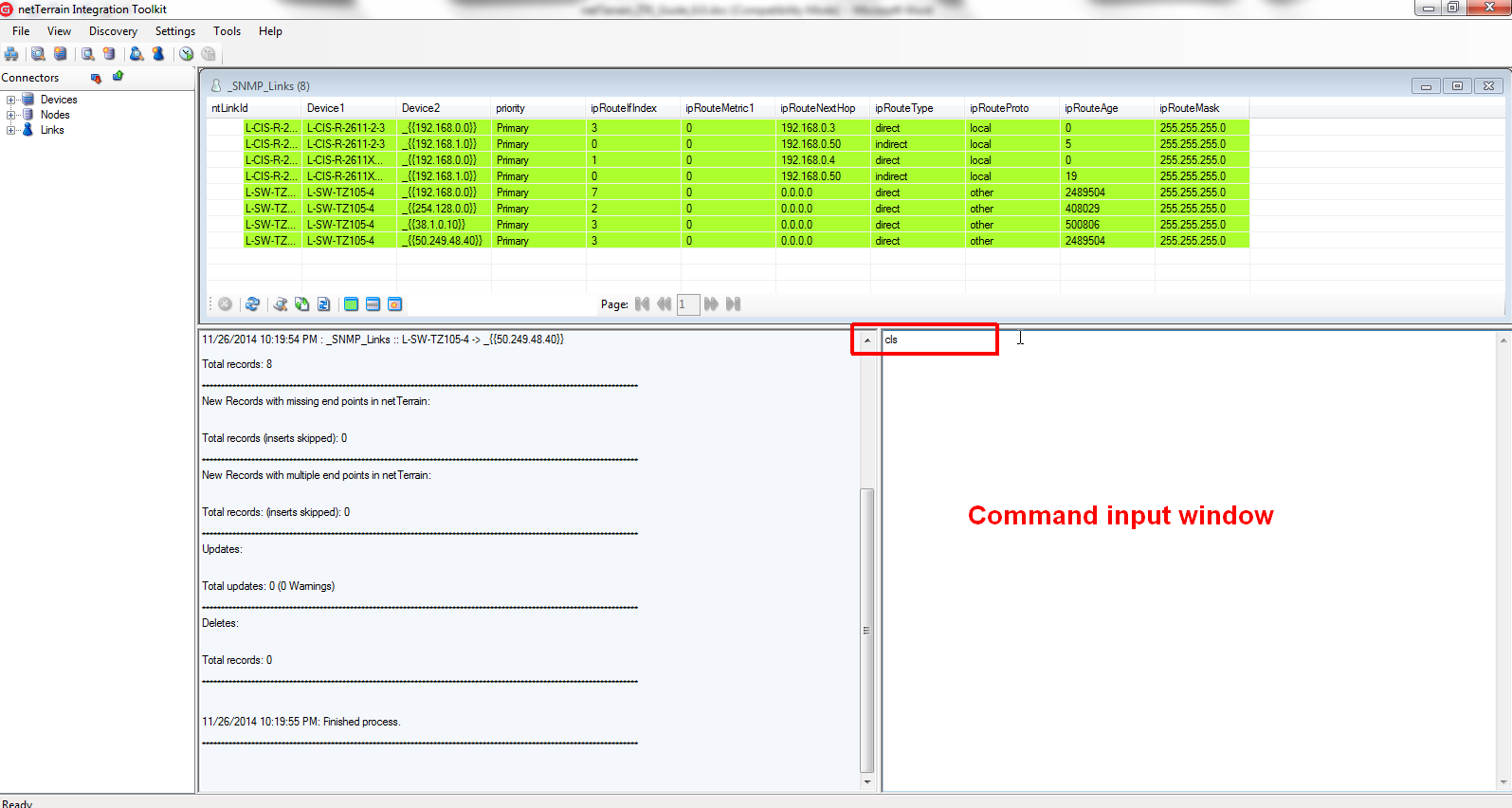
Task: Click the new node database icon in the toolbar
Action: point(109,54)
